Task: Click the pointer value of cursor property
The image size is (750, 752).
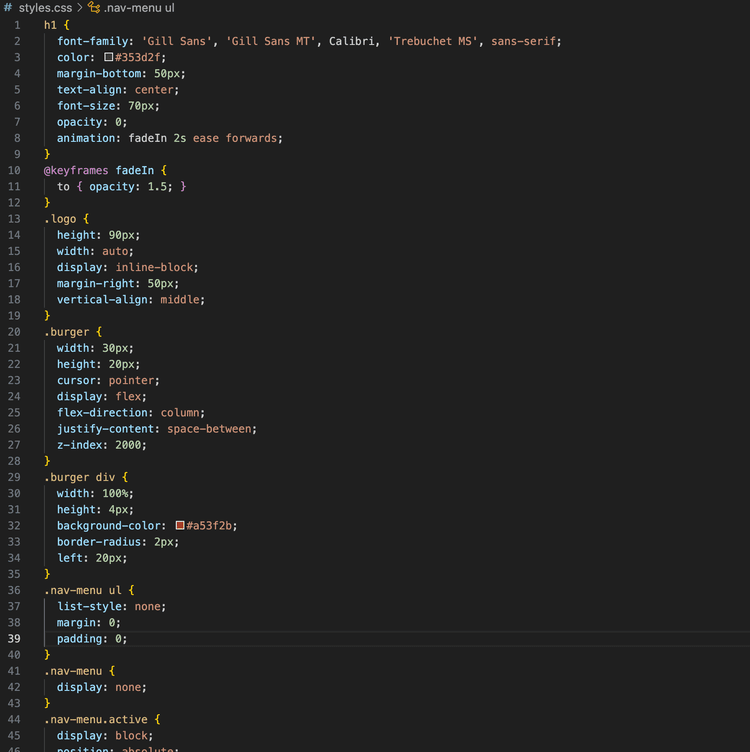Action: (135, 380)
